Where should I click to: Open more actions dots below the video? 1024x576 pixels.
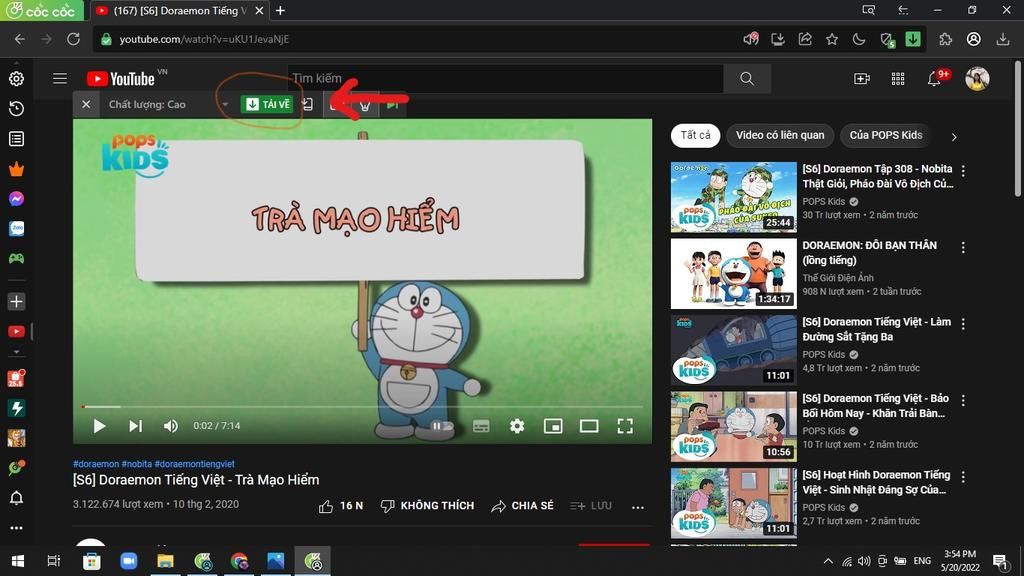point(638,506)
